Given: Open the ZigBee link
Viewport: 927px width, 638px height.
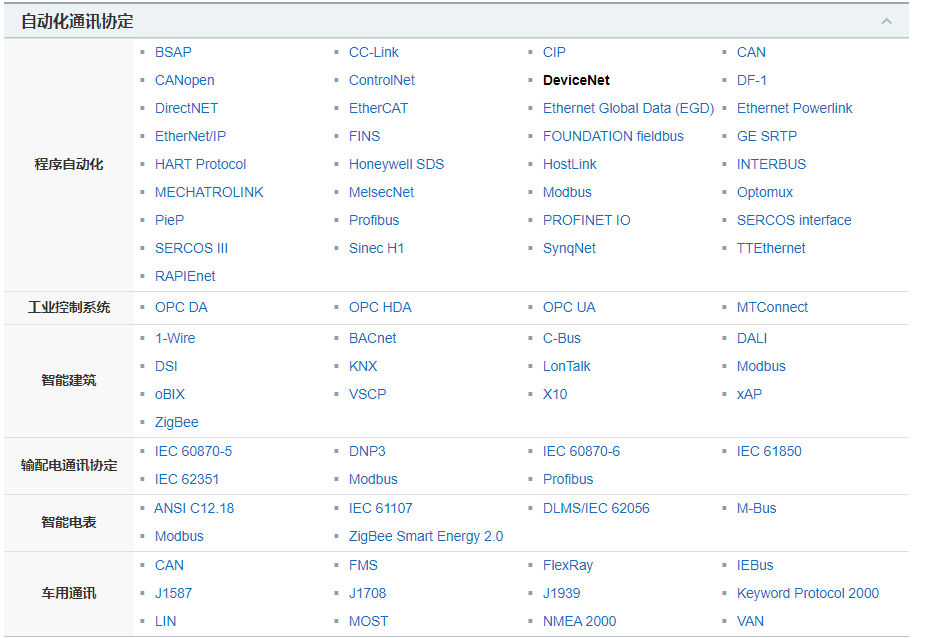Looking at the screenshot, I should (176, 422).
